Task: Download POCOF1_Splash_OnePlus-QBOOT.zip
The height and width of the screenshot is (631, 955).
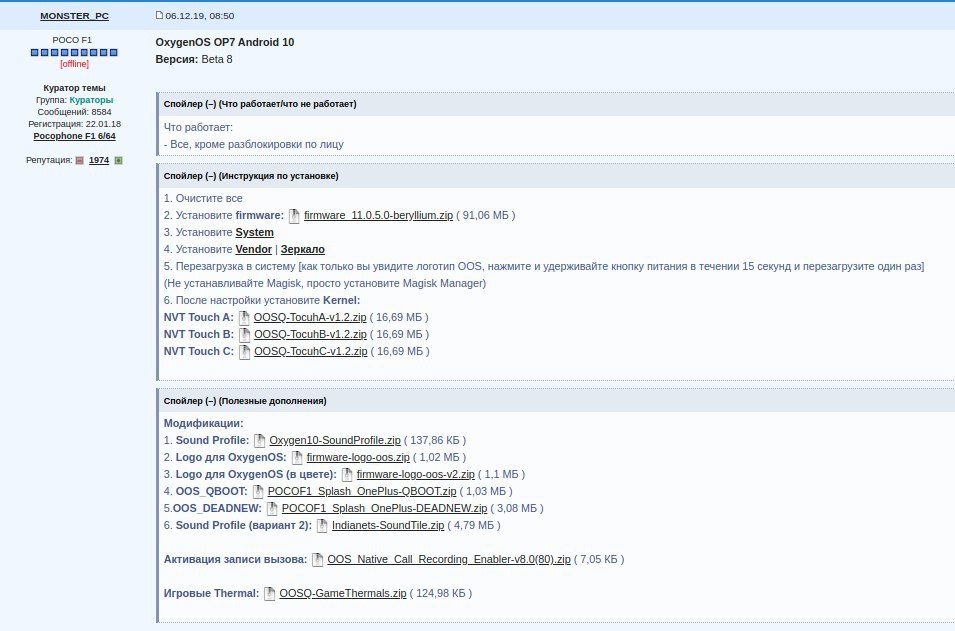Action: [362, 492]
